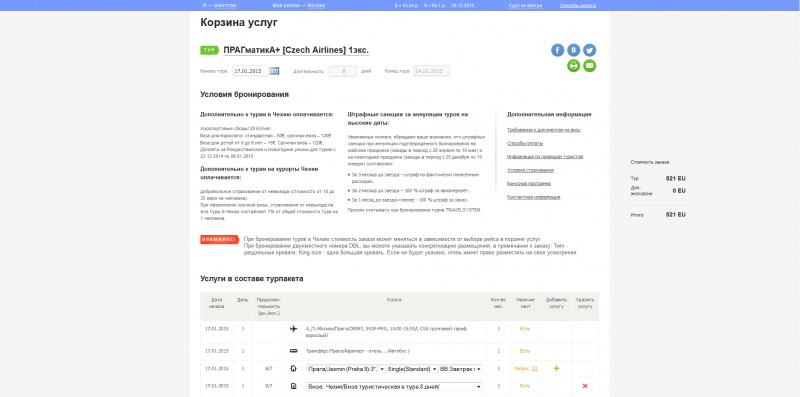800x397 pixels.
Task: Open Информация по проводам туристов link
Action: pyautogui.click(x=545, y=157)
